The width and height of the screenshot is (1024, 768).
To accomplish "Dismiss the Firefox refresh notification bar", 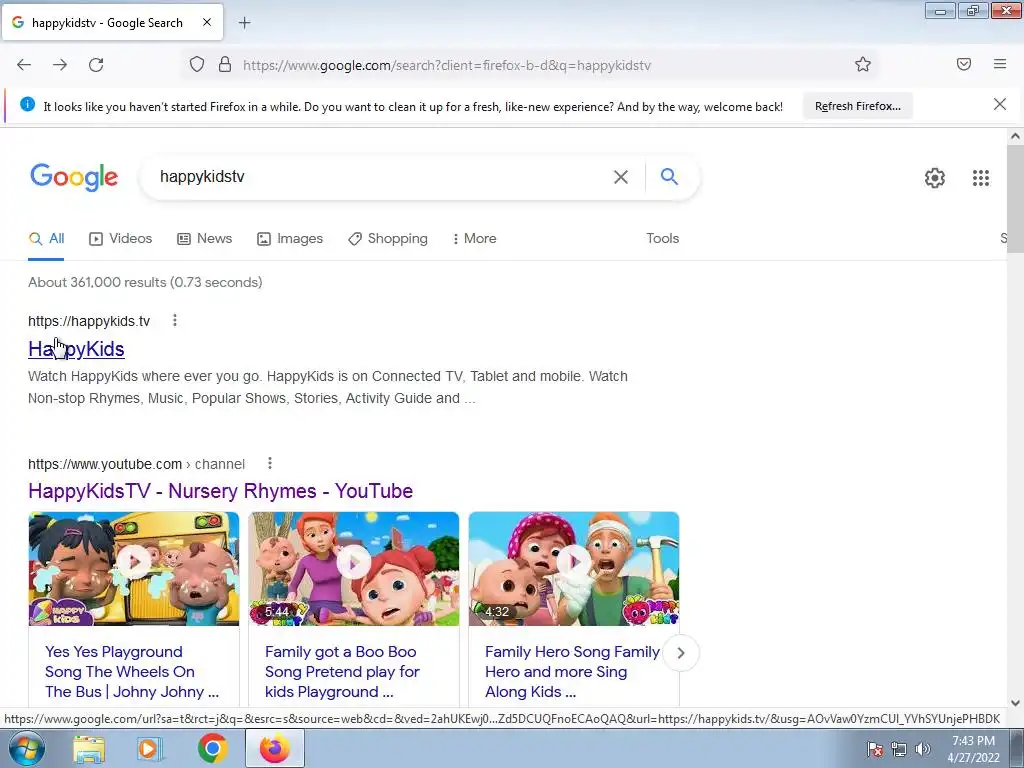I will pos(1000,104).
